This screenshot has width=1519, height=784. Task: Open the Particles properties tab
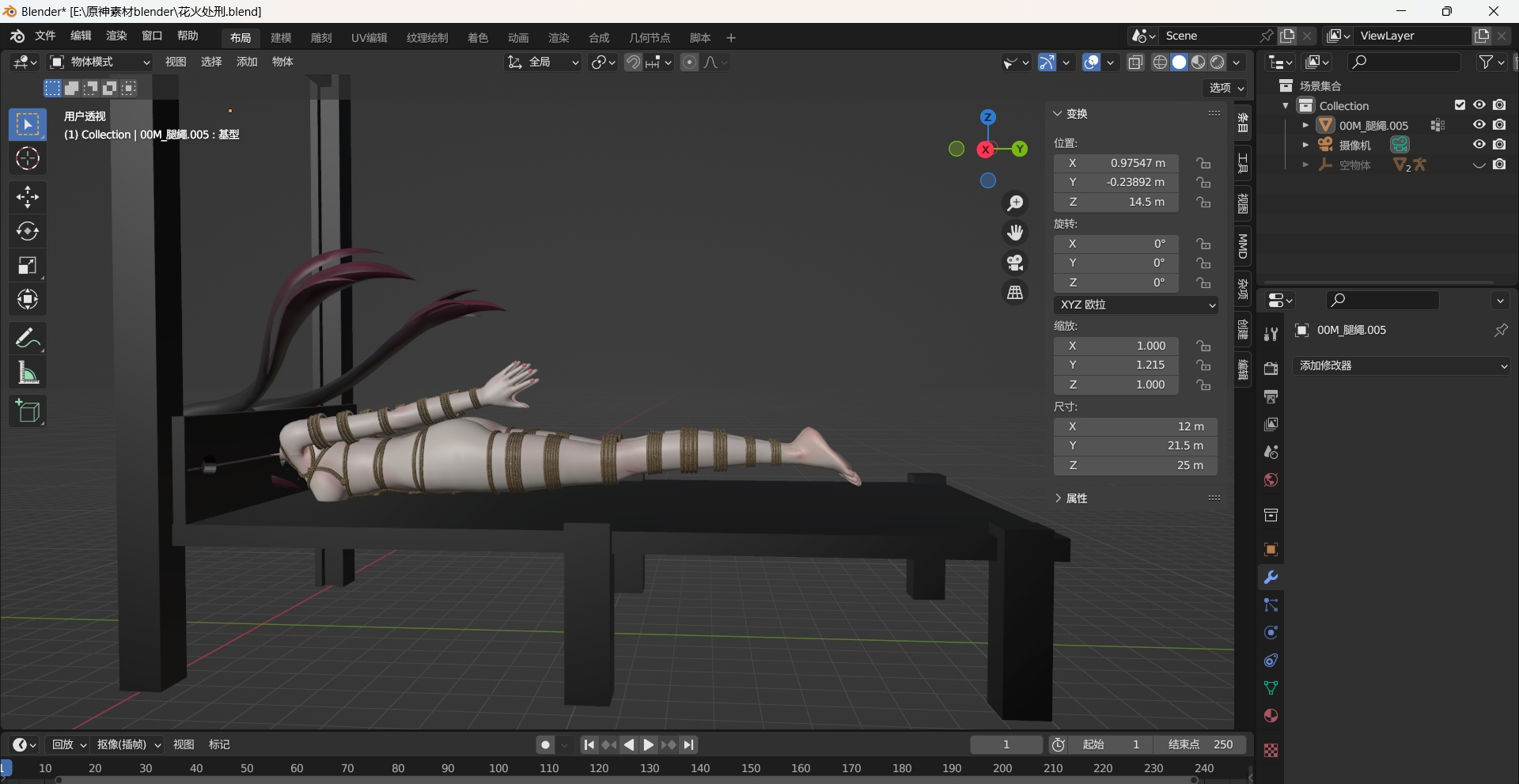tap(1271, 605)
